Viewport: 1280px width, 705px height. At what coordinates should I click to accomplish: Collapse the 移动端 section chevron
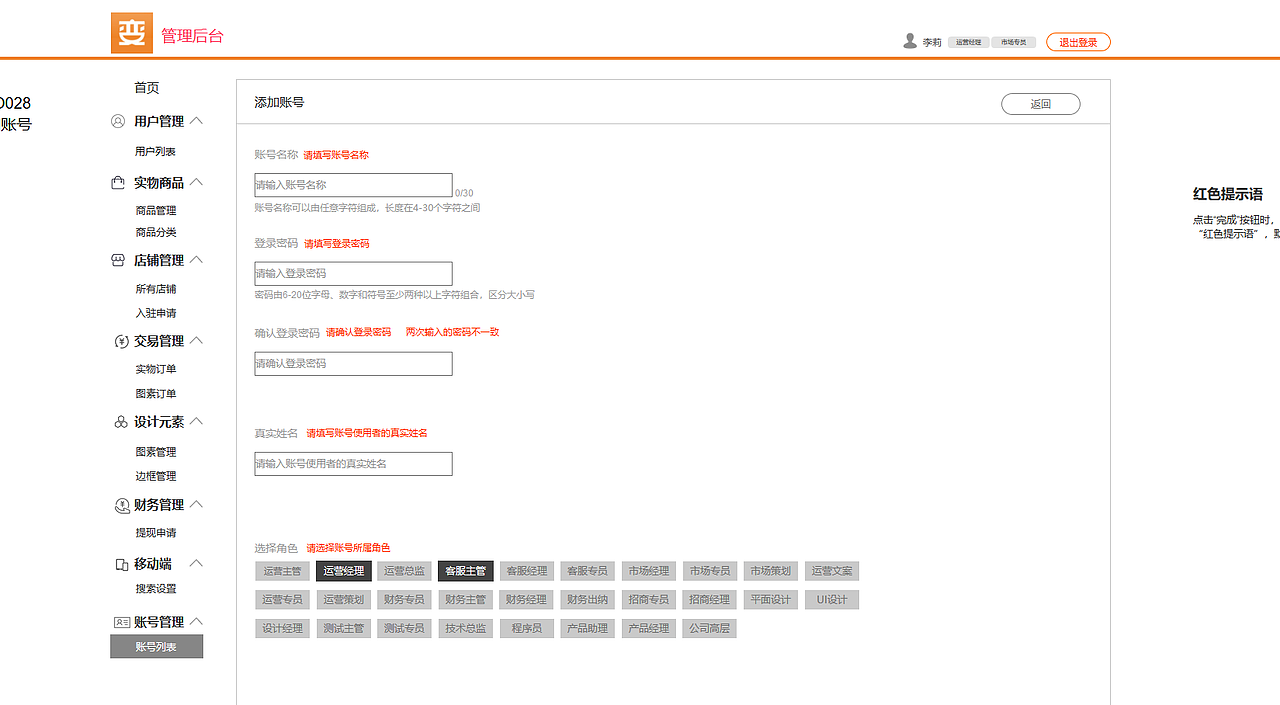pos(196,563)
